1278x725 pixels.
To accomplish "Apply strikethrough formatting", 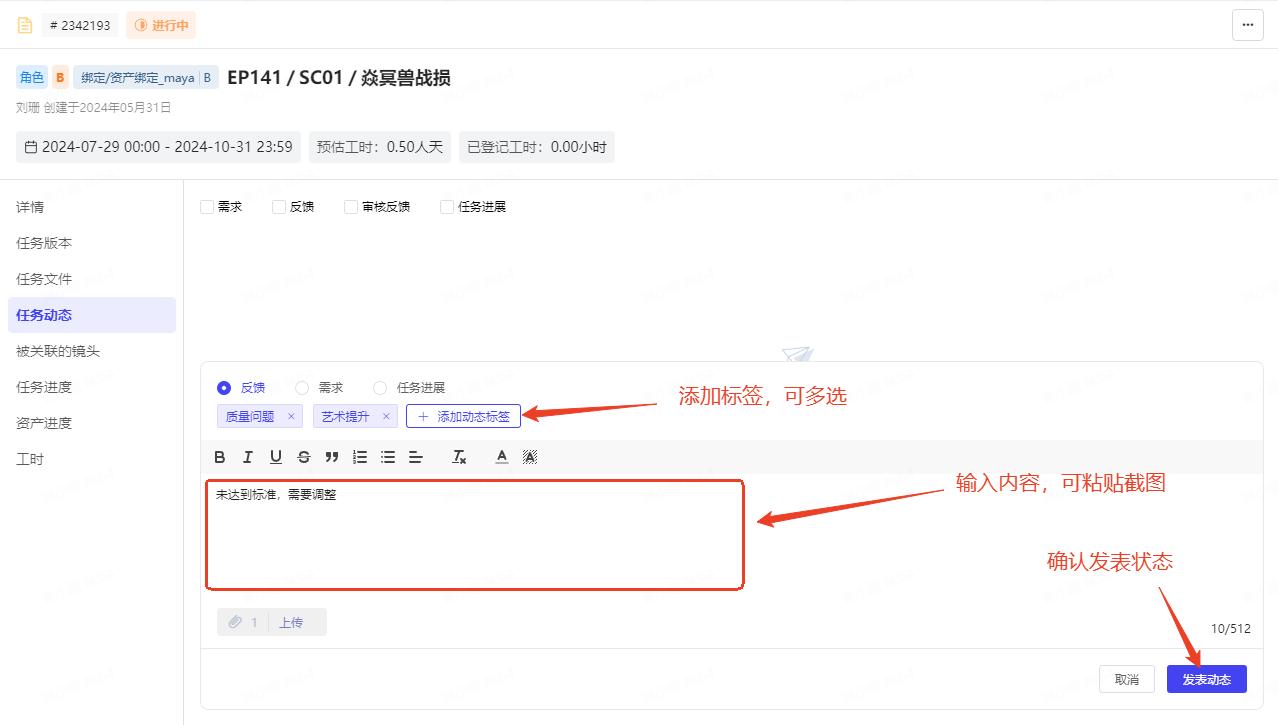I will coord(304,457).
